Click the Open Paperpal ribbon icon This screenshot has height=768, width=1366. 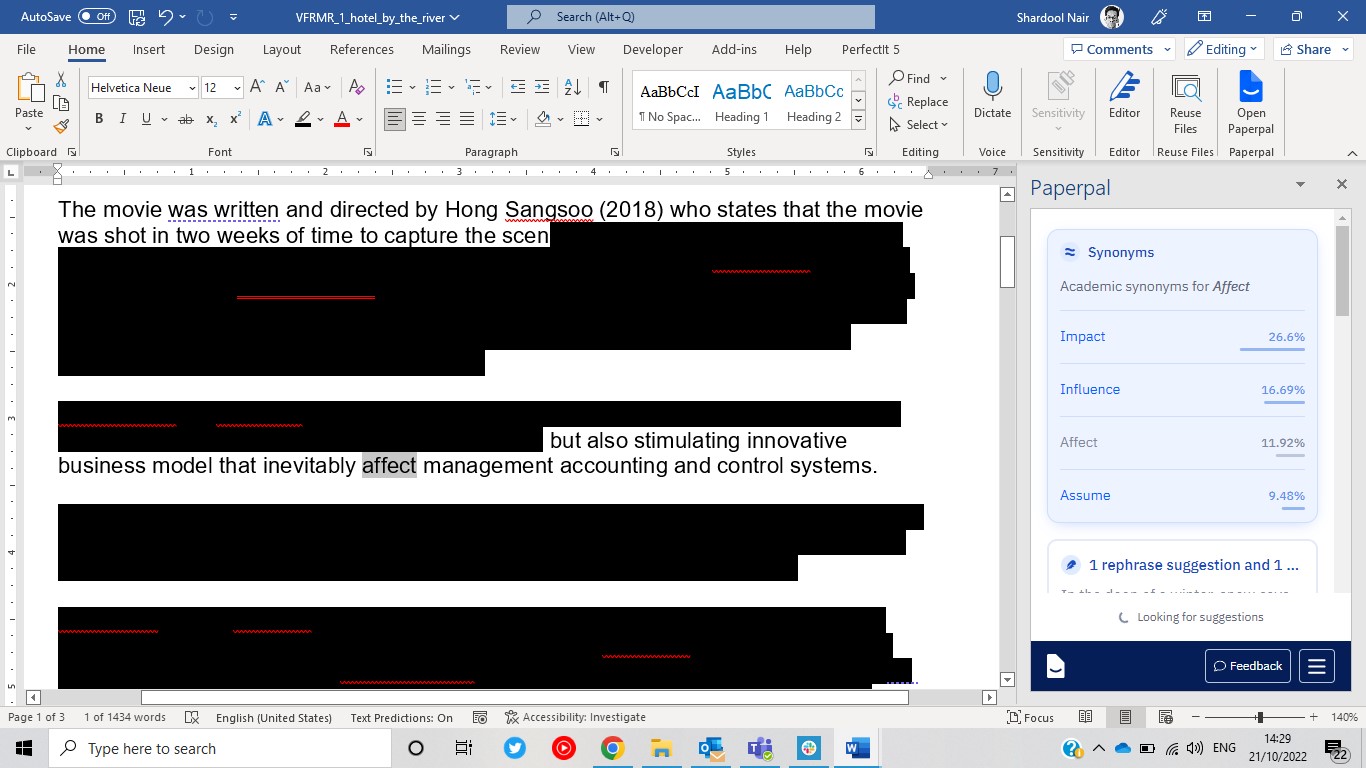click(x=1250, y=88)
